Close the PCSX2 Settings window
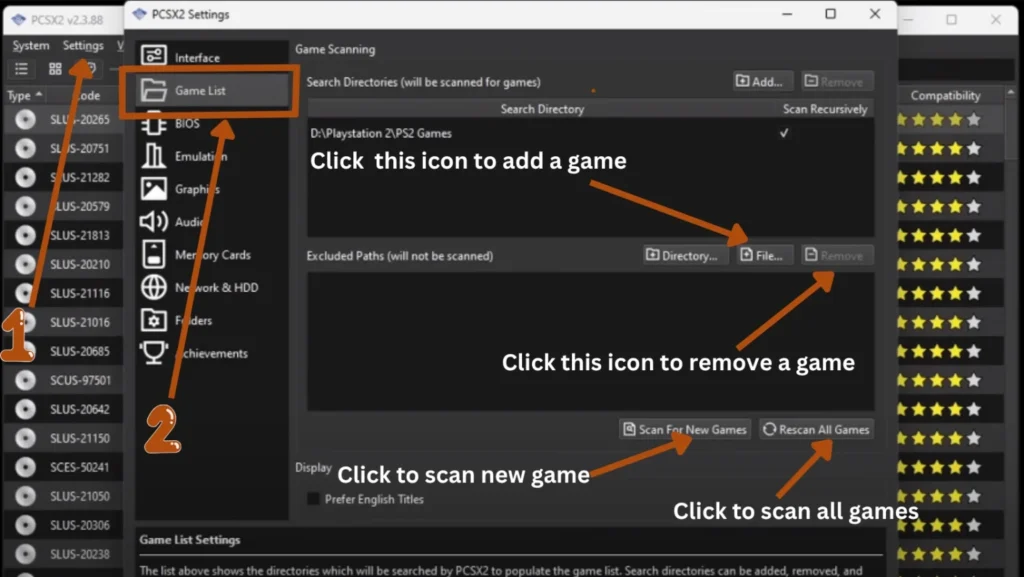The image size is (1024, 577). click(x=875, y=14)
